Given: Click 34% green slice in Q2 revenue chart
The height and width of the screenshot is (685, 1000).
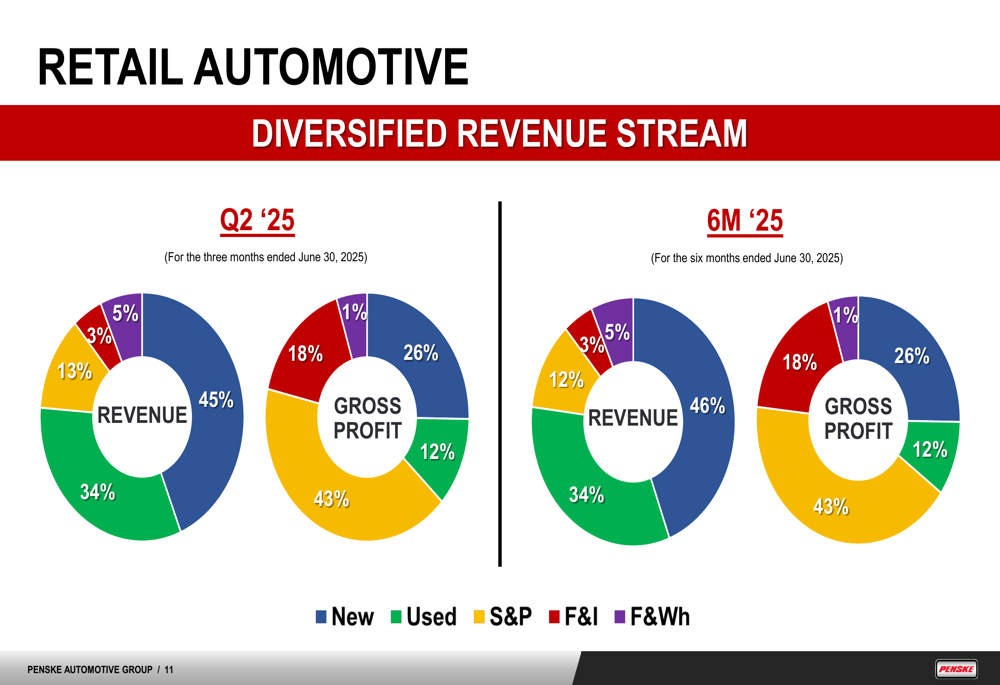Looking at the screenshot, I should (96, 491).
